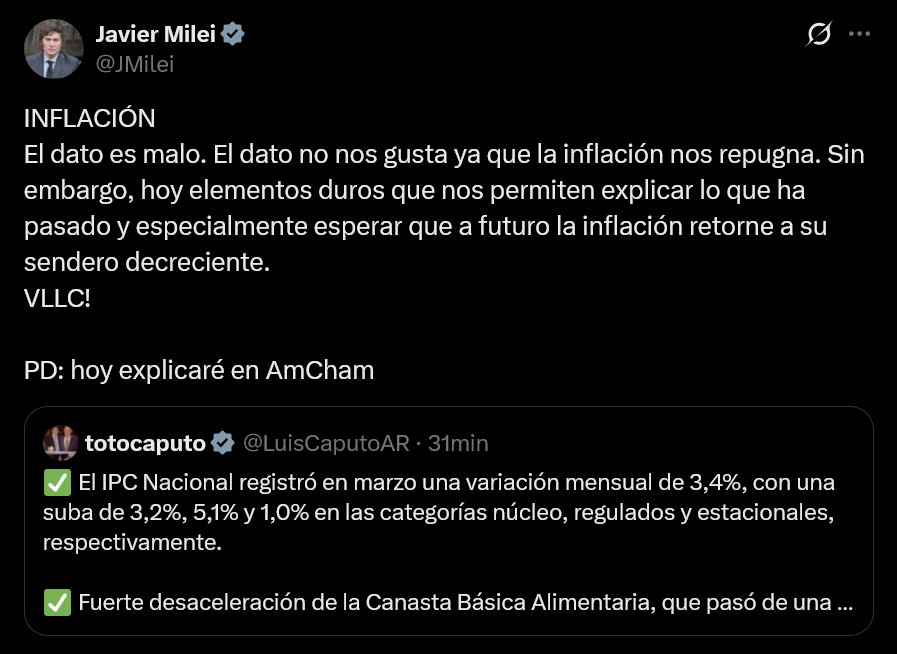Image resolution: width=897 pixels, height=654 pixels.
Task: Click the totocaputo display name
Action: (145, 442)
